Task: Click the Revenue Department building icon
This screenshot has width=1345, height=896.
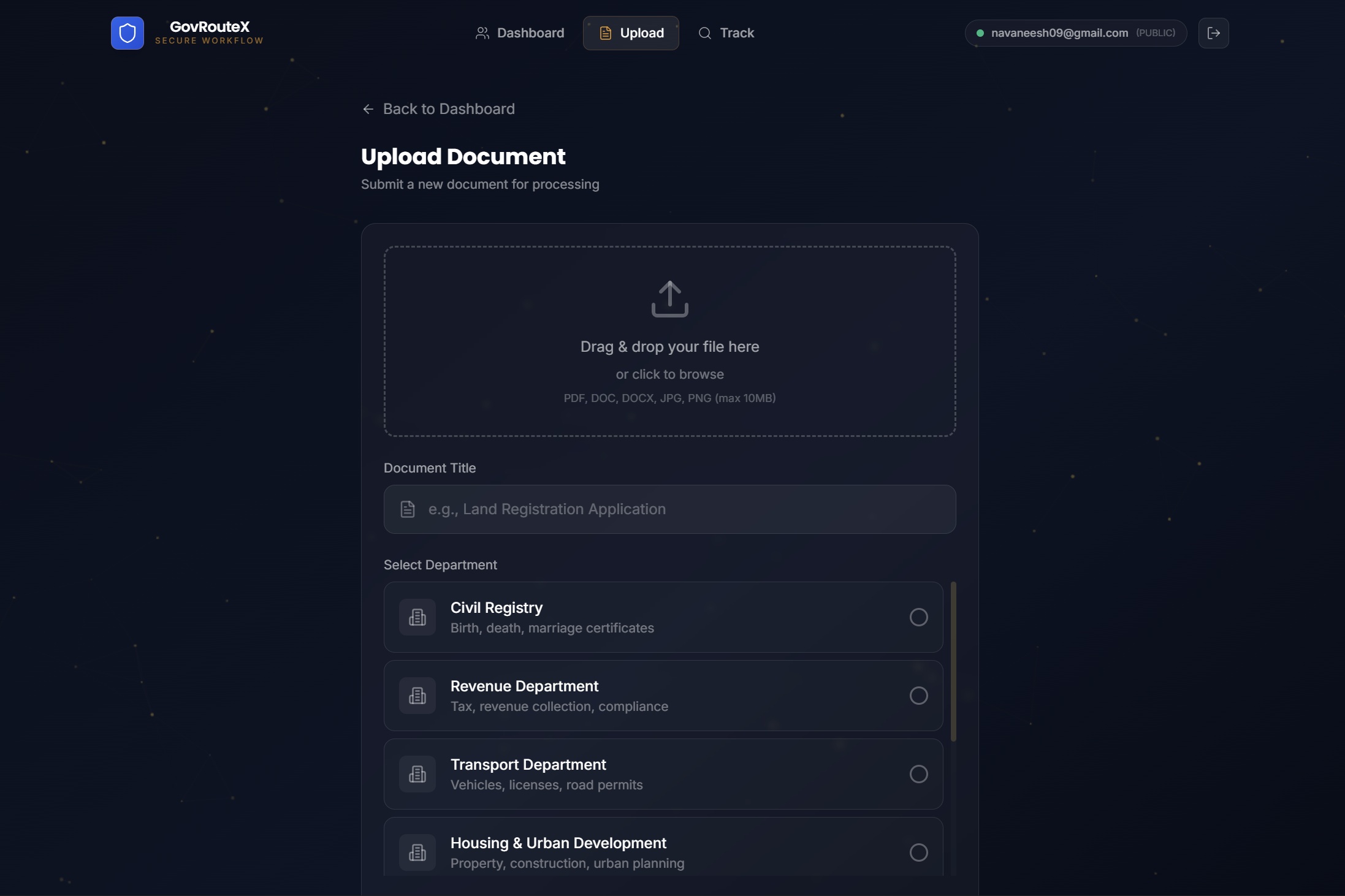Action: point(417,696)
